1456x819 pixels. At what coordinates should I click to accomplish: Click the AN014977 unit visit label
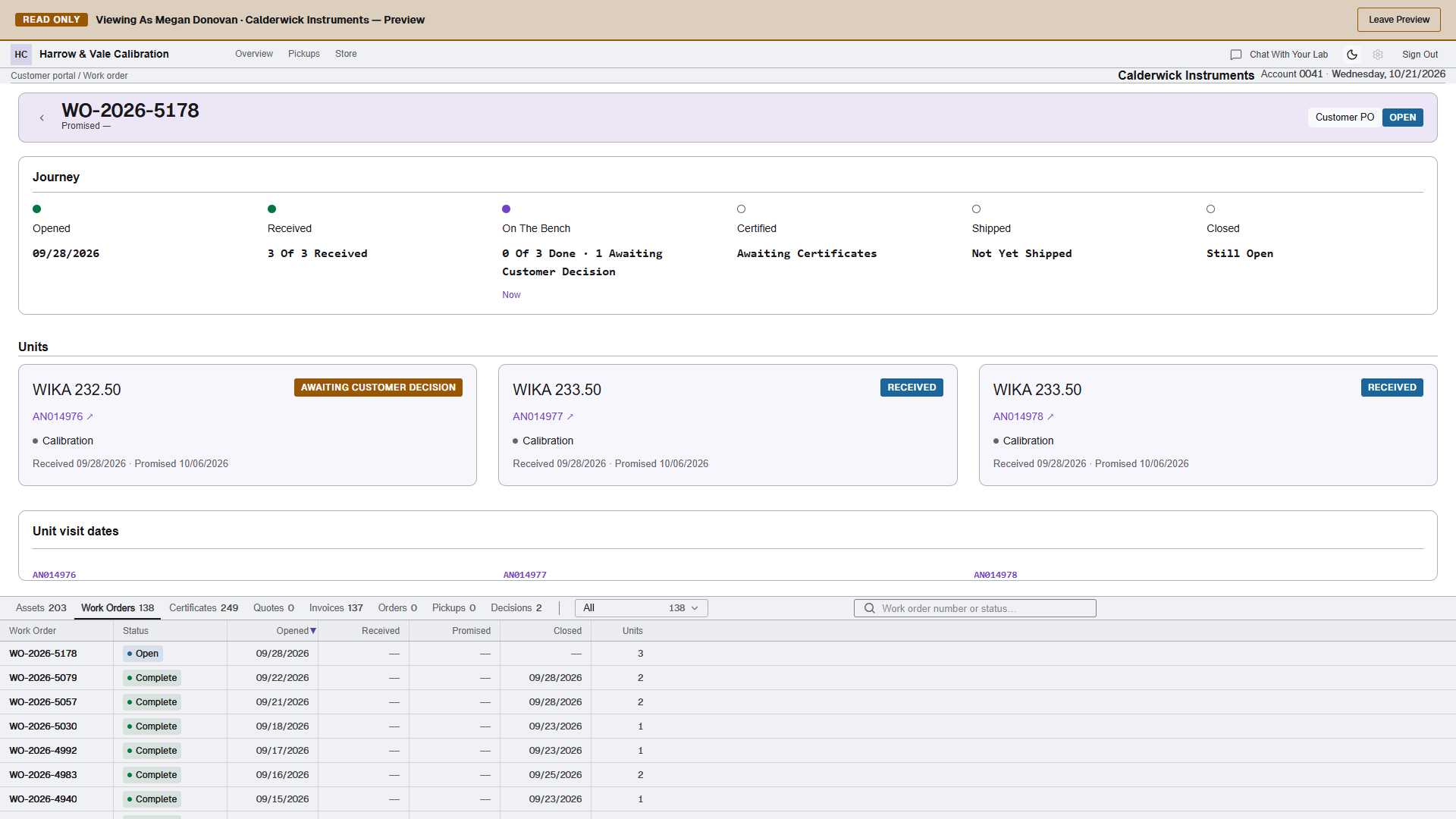coord(525,575)
